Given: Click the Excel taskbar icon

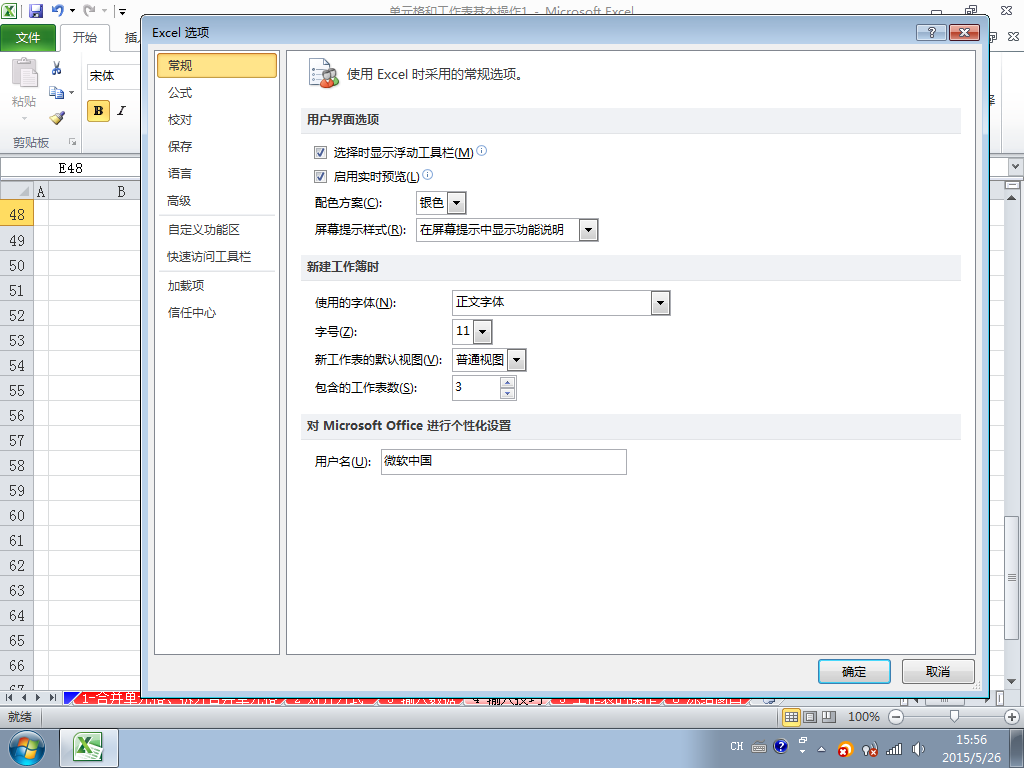Looking at the screenshot, I should tap(89, 748).
